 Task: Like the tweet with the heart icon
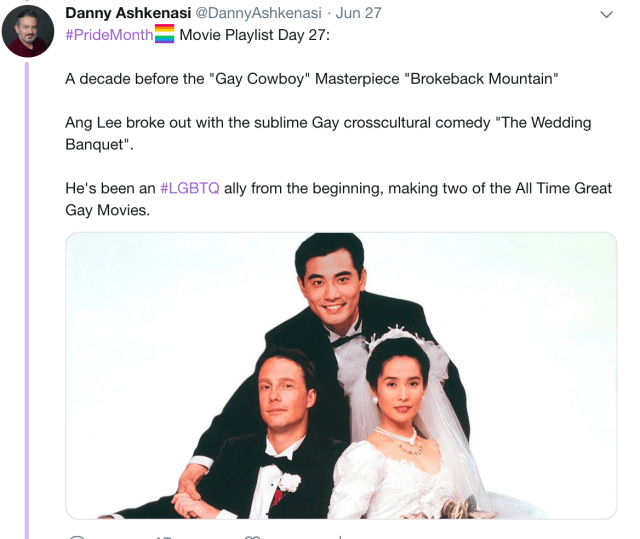tap(252, 537)
